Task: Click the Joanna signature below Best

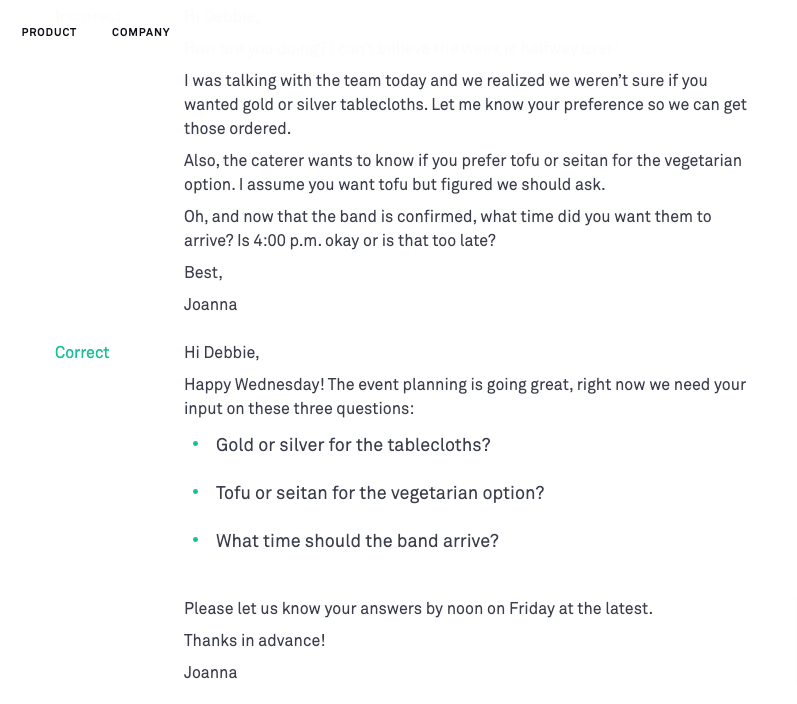Action: [x=210, y=304]
